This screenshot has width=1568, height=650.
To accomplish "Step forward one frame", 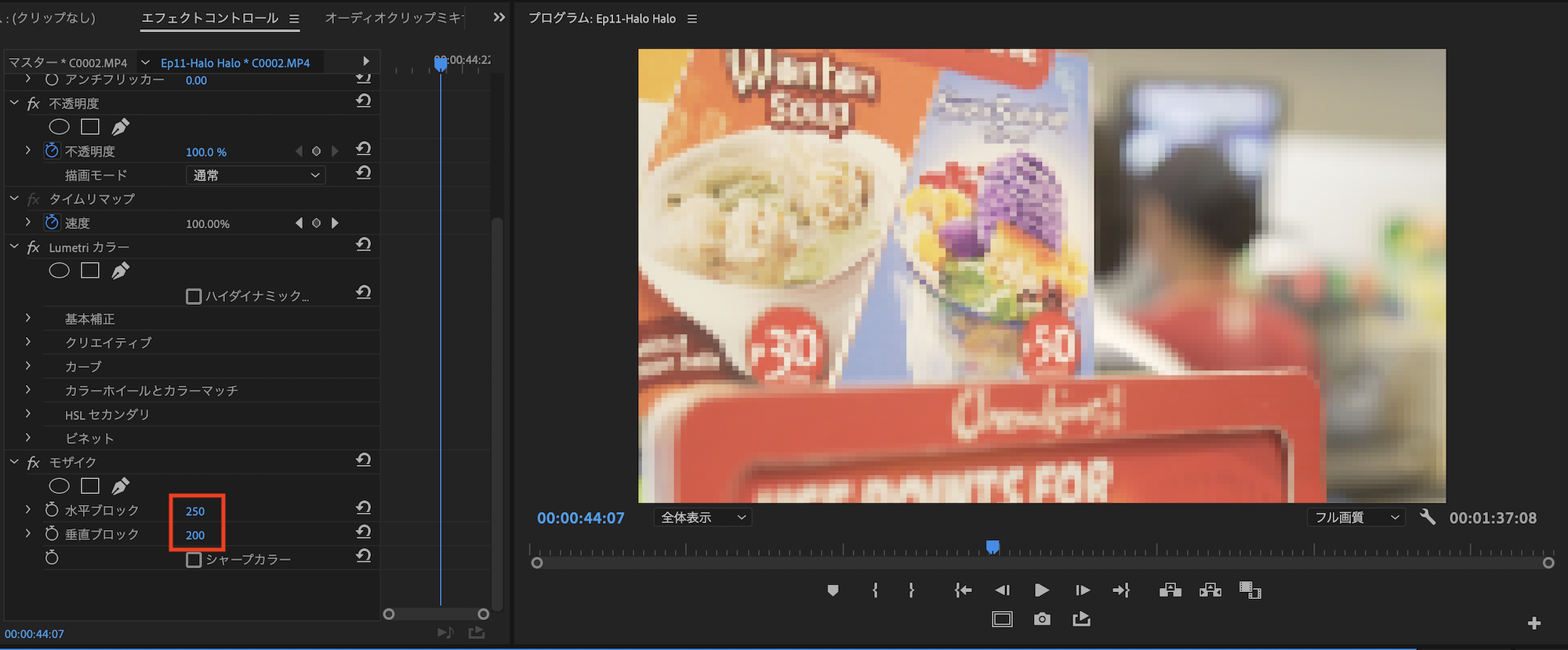I will (x=1083, y=590).
